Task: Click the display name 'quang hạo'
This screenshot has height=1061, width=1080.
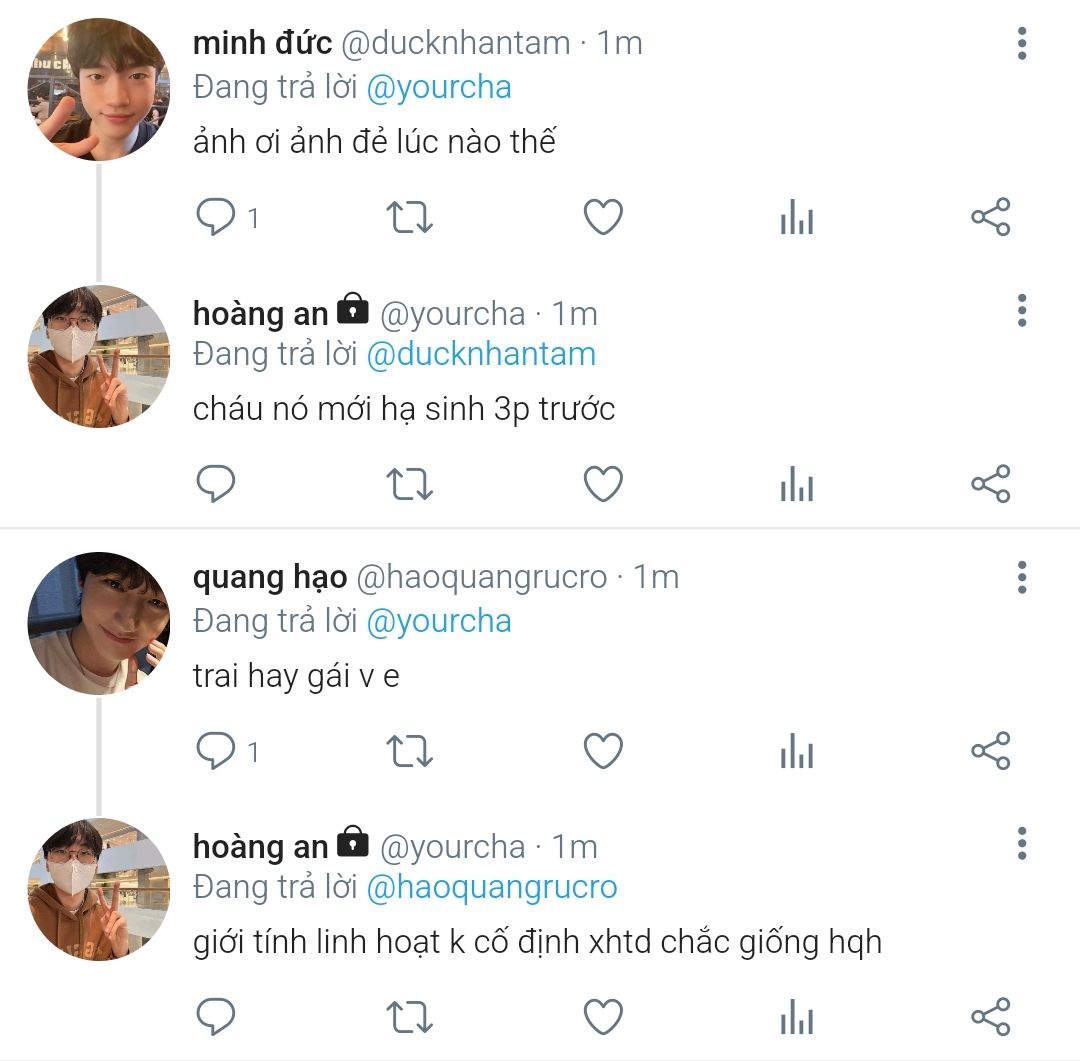Action: [269, 578]
